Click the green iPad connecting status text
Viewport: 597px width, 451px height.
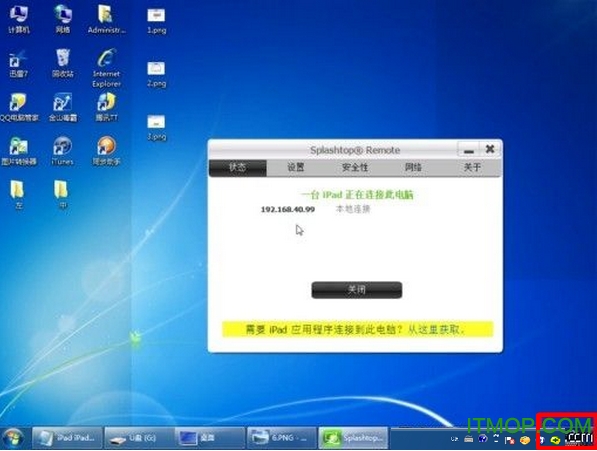pyautogui.click(x=357, y=195)
